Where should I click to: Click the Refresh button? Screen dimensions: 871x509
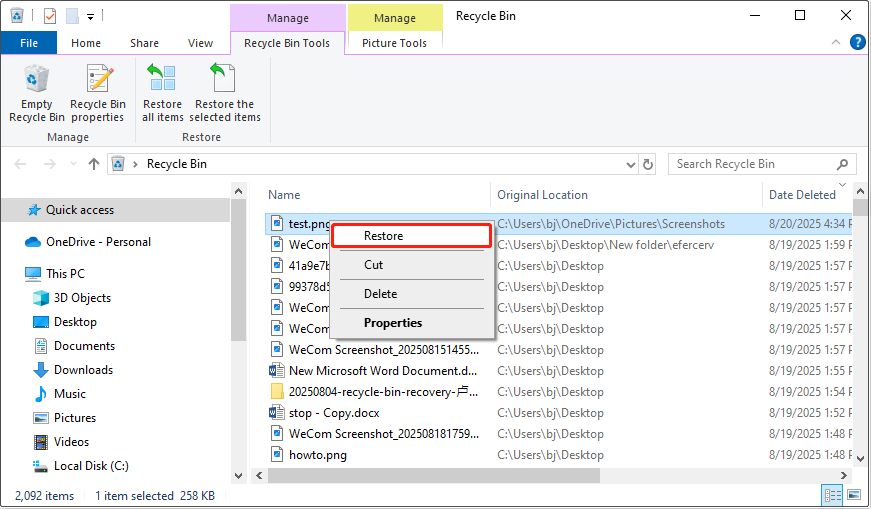(648, 164)
